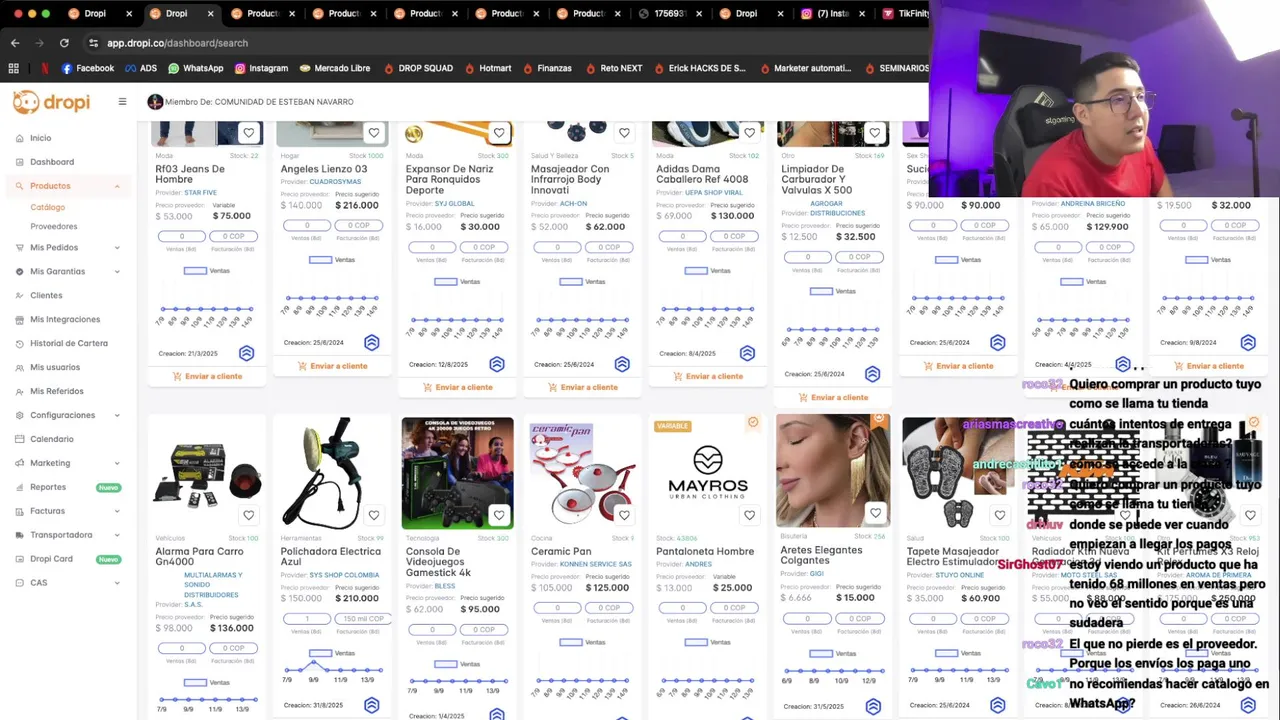Favorite Polichadora Electrica Azul heart icon

tap(374, 516)
